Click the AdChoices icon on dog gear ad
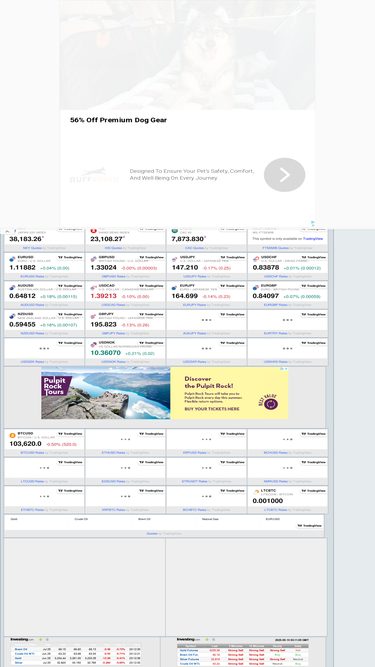 click(x=313, y=222)
